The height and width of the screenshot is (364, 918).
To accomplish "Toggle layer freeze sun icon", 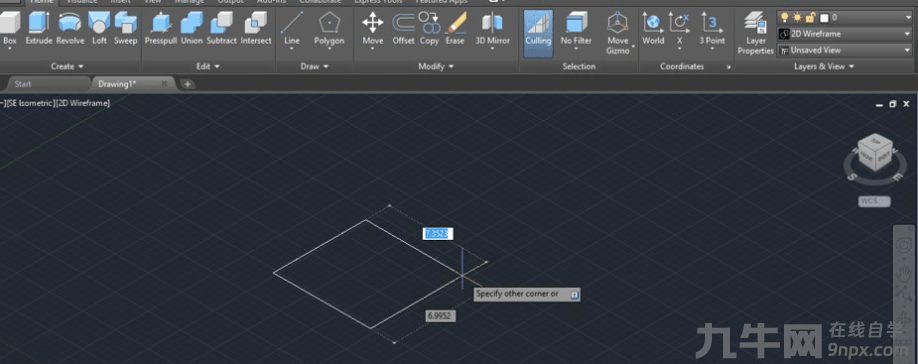I will click(797, 18).
